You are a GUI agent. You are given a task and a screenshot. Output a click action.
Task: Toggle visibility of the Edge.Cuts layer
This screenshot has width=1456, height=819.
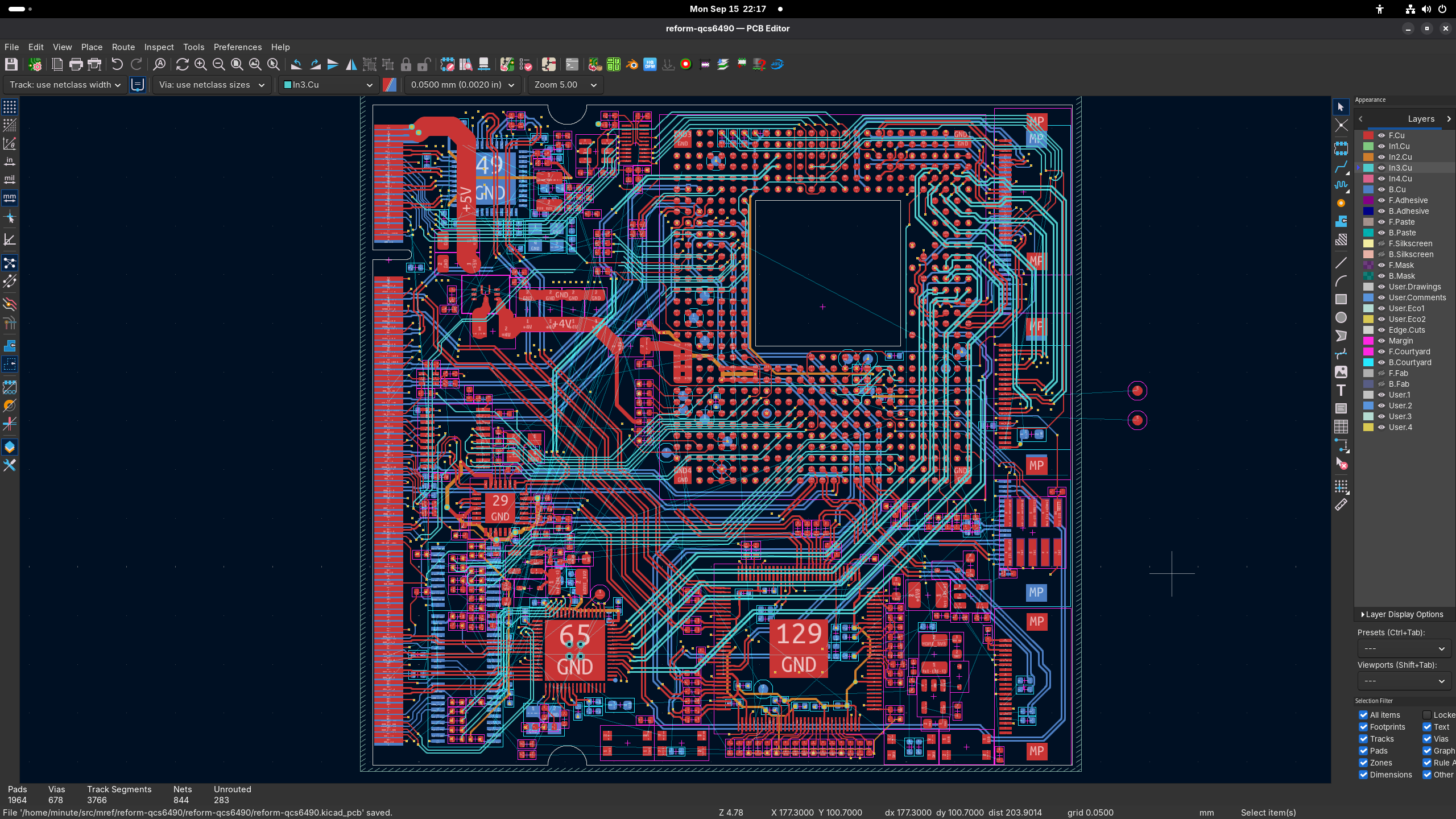tap(1381, 330)
